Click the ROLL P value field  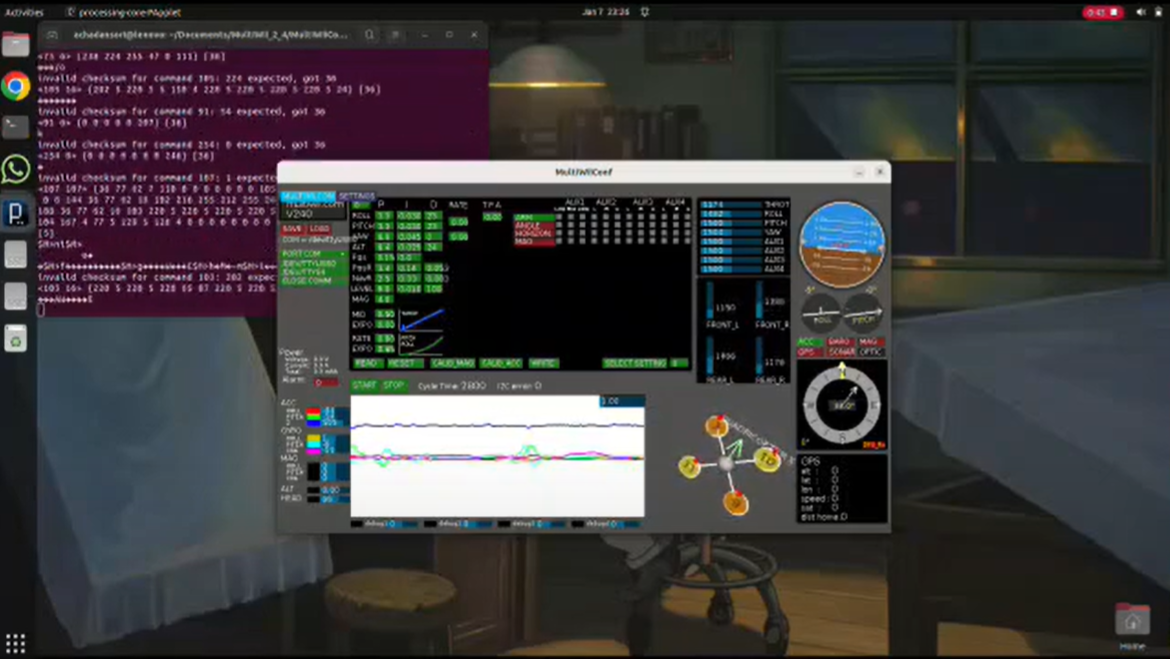pos(384,216)
